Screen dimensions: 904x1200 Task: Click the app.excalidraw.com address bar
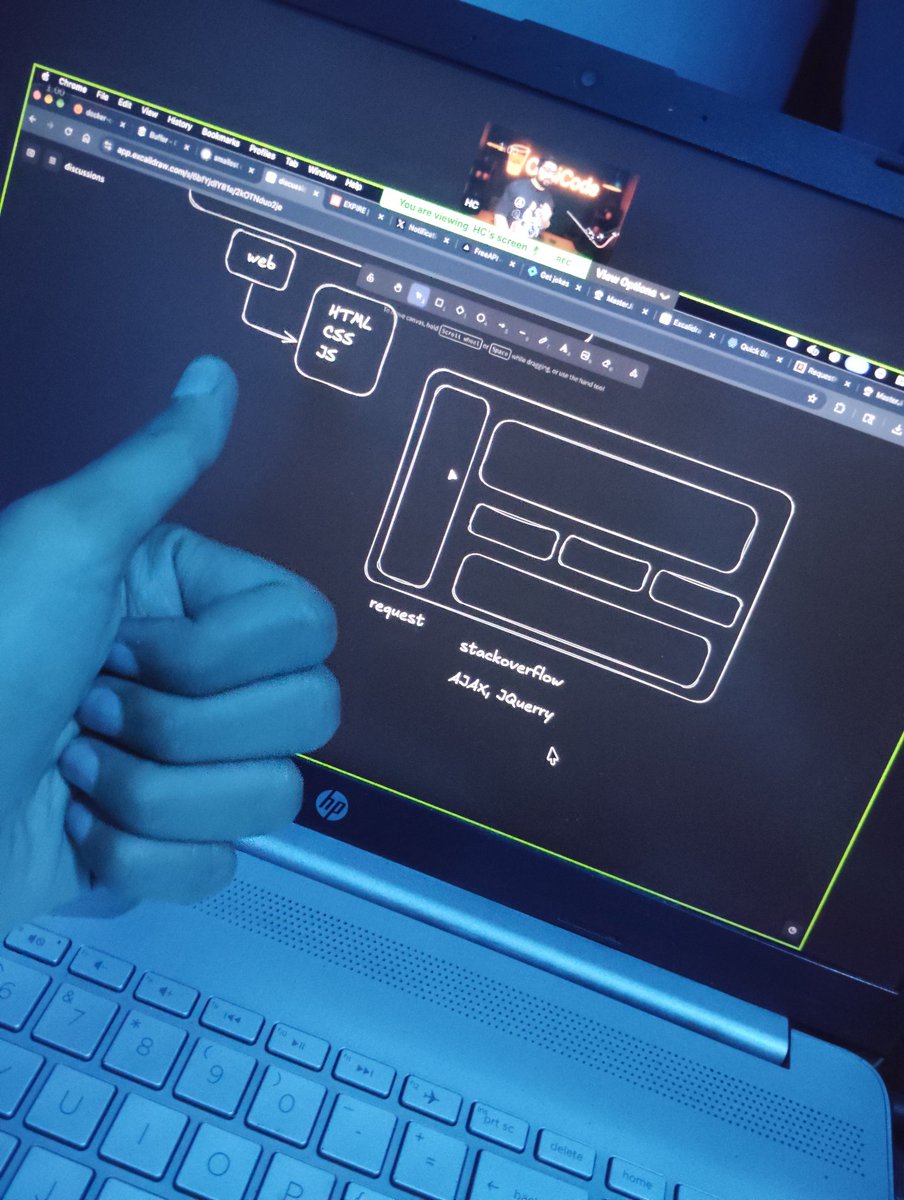[x=460, y=272]
